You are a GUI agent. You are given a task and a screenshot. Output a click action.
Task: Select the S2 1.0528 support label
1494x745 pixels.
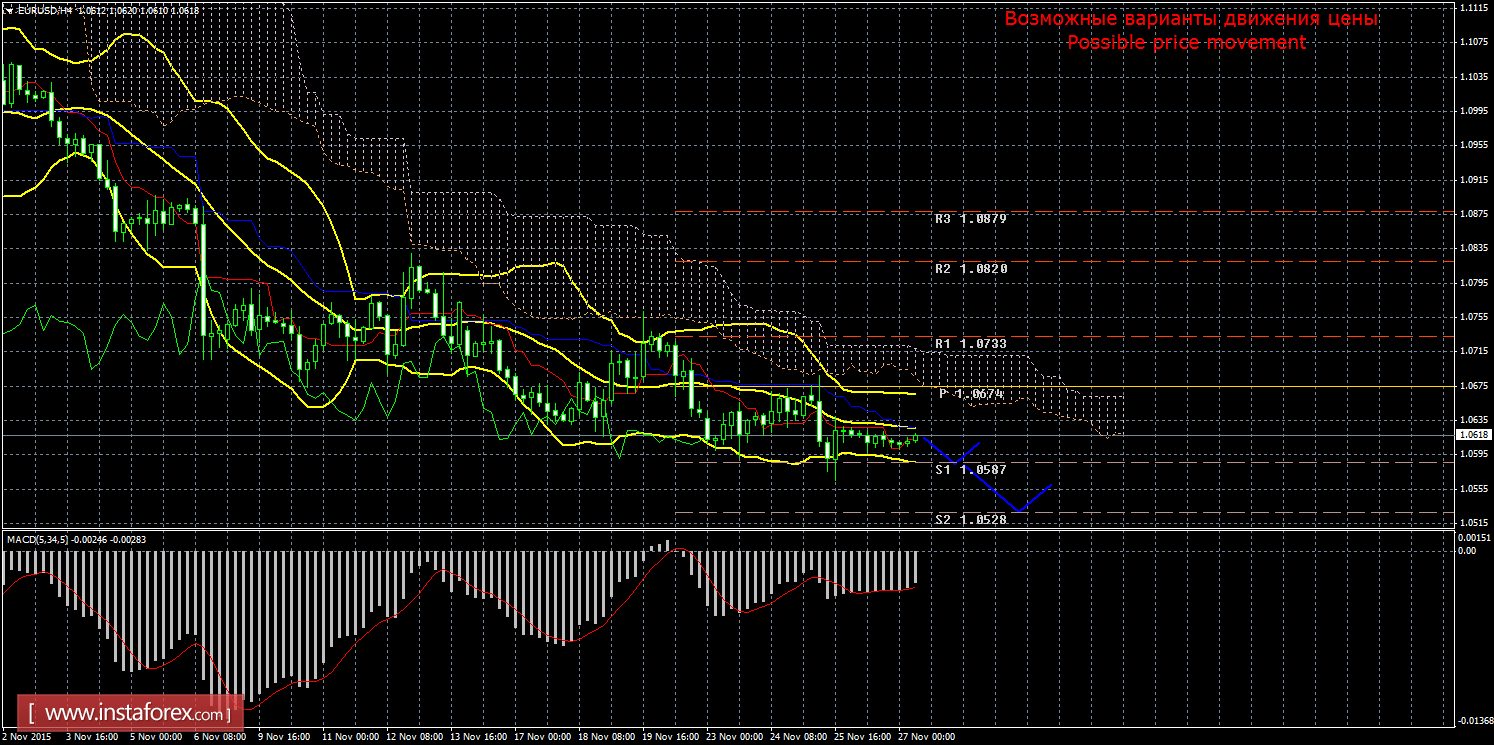970,519
